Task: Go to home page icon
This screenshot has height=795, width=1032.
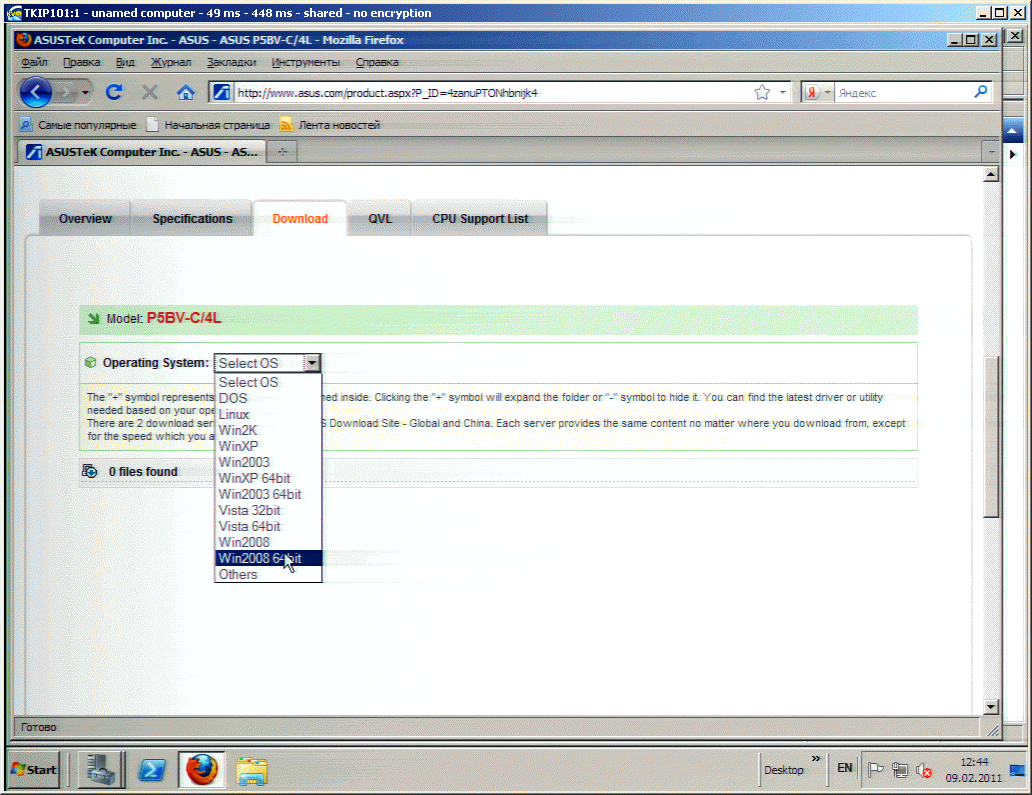Action: click(186, 92)
